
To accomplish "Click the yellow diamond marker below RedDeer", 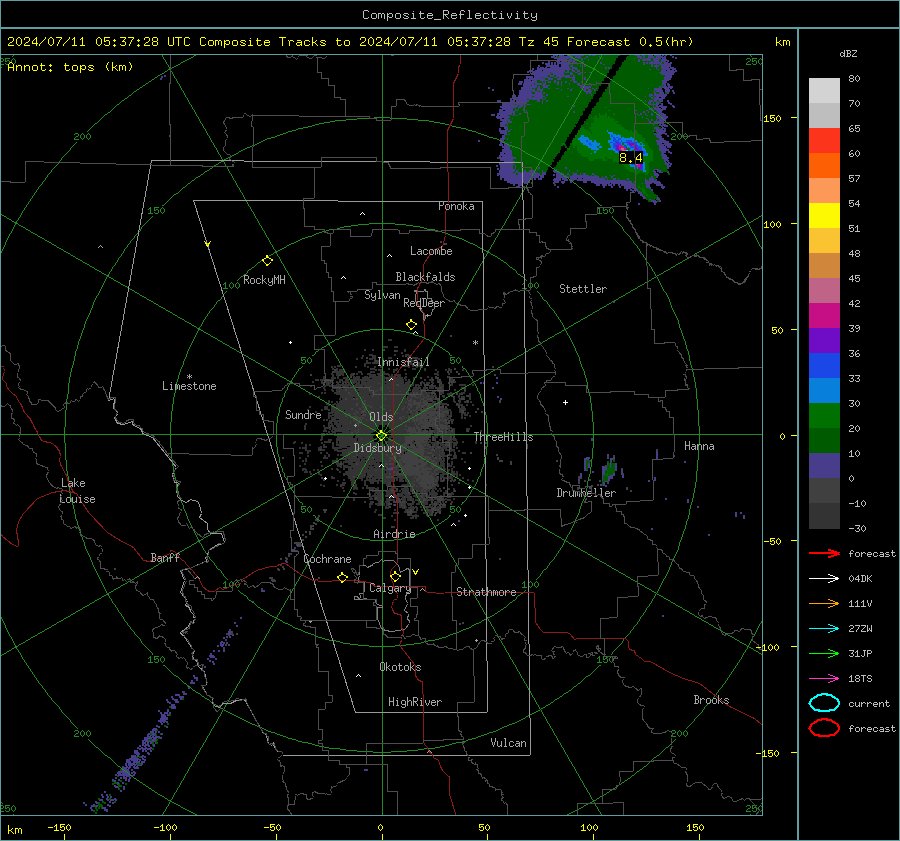I will pos(411,325).
